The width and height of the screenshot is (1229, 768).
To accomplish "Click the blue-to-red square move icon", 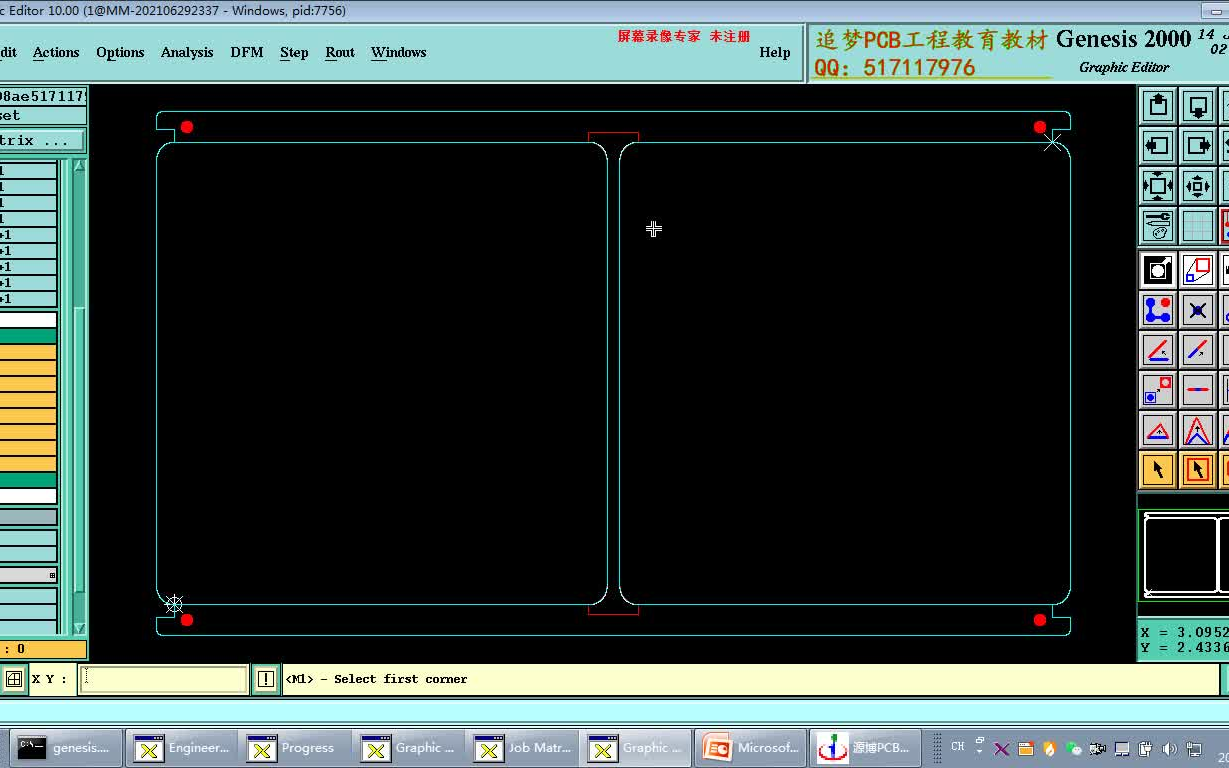I will [x=1157, y=389].
